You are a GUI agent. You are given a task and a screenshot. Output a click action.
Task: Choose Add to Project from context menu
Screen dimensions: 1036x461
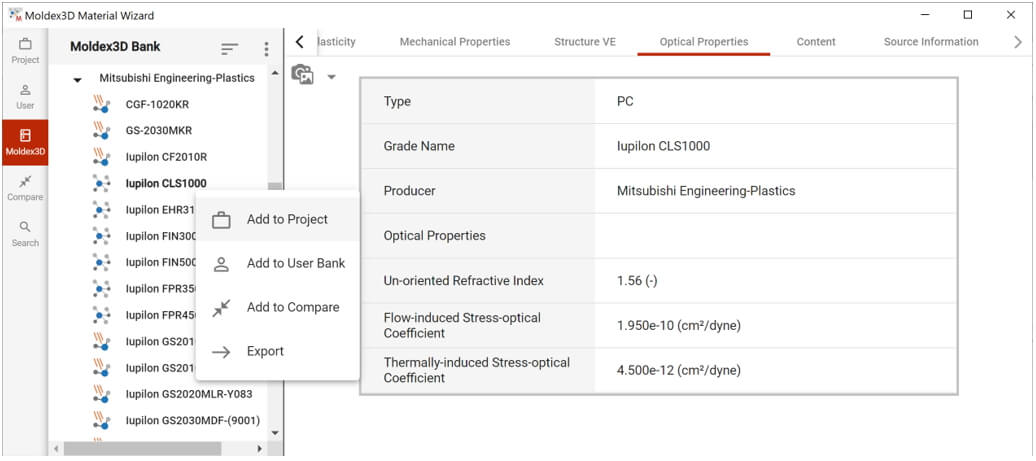pos(278,219)
